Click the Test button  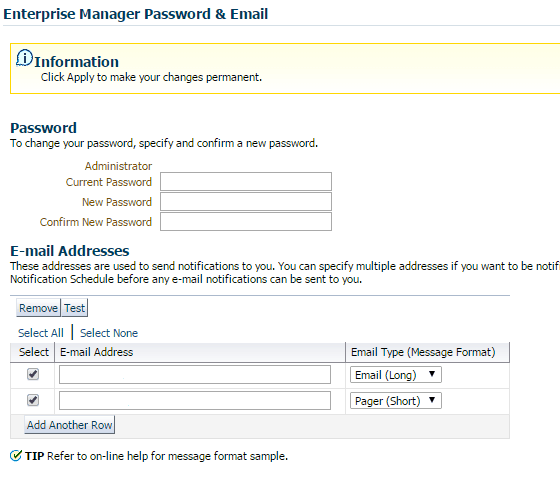point(75,308)
